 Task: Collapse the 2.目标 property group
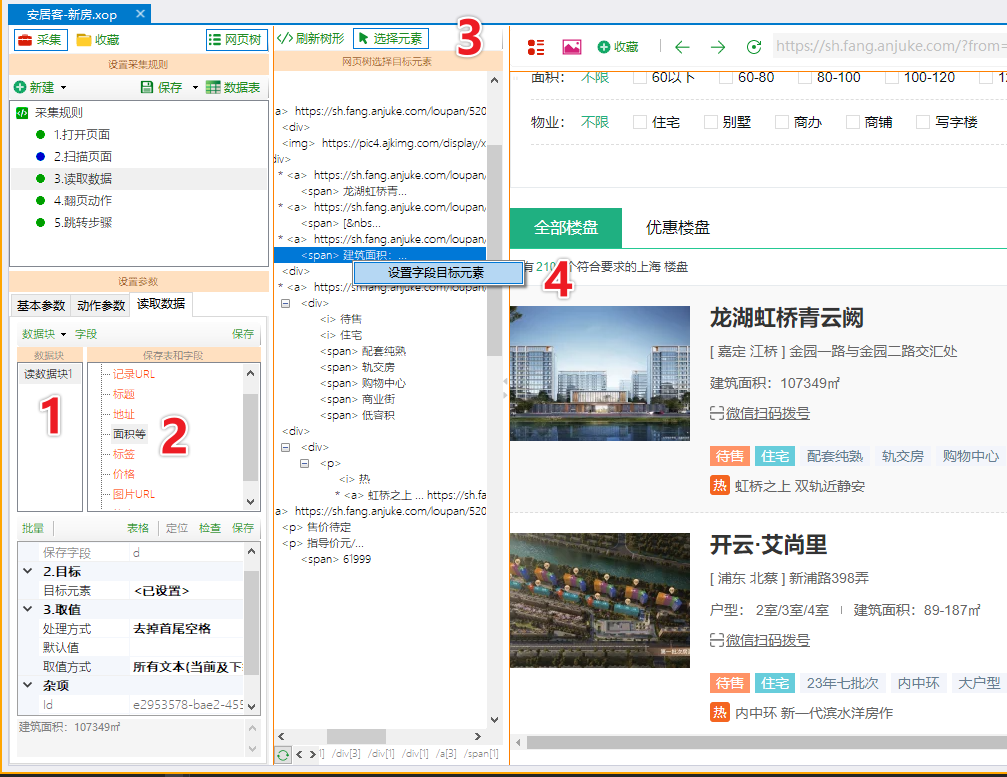(x=28, y=571)
